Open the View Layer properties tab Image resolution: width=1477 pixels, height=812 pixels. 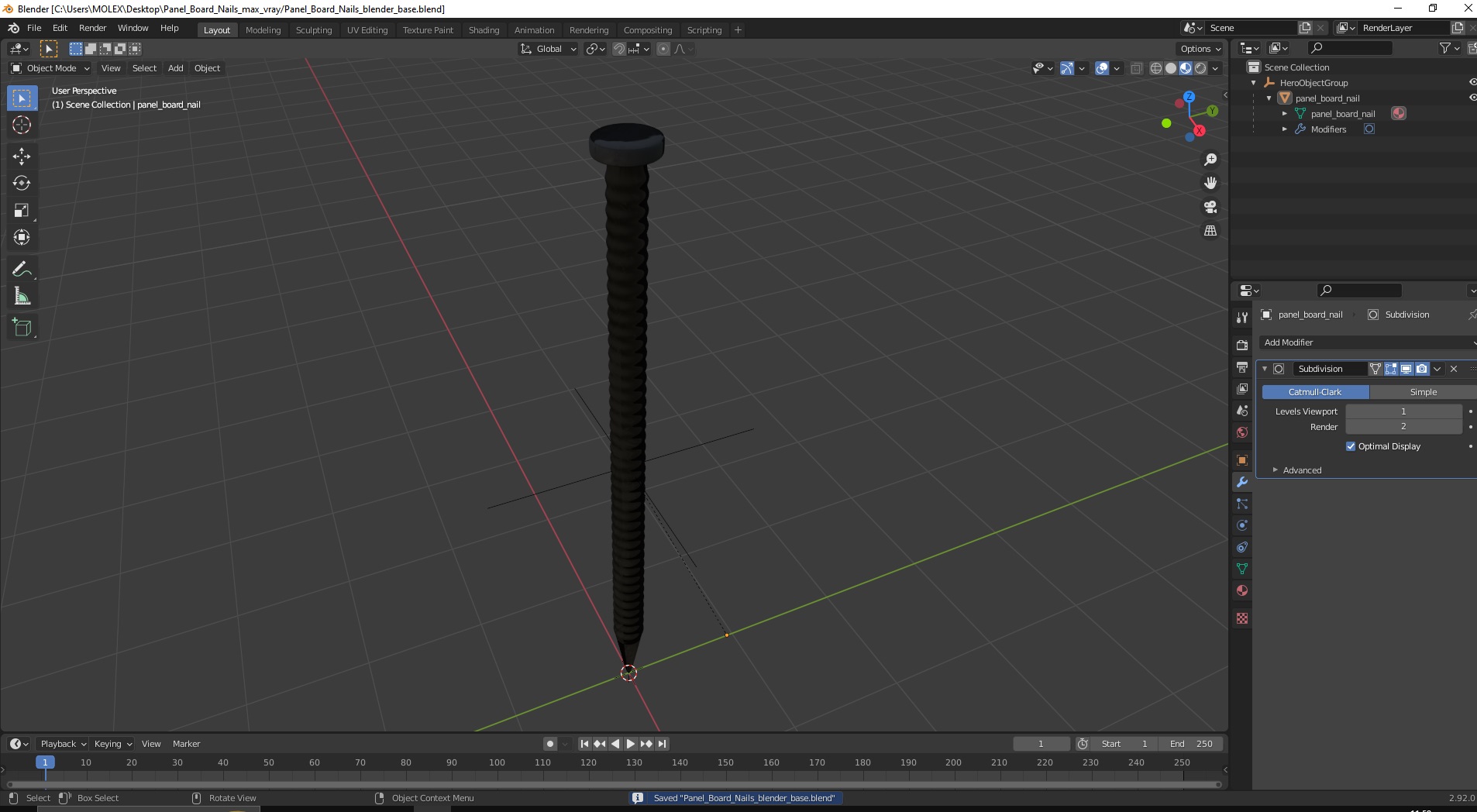(1242, 388)
